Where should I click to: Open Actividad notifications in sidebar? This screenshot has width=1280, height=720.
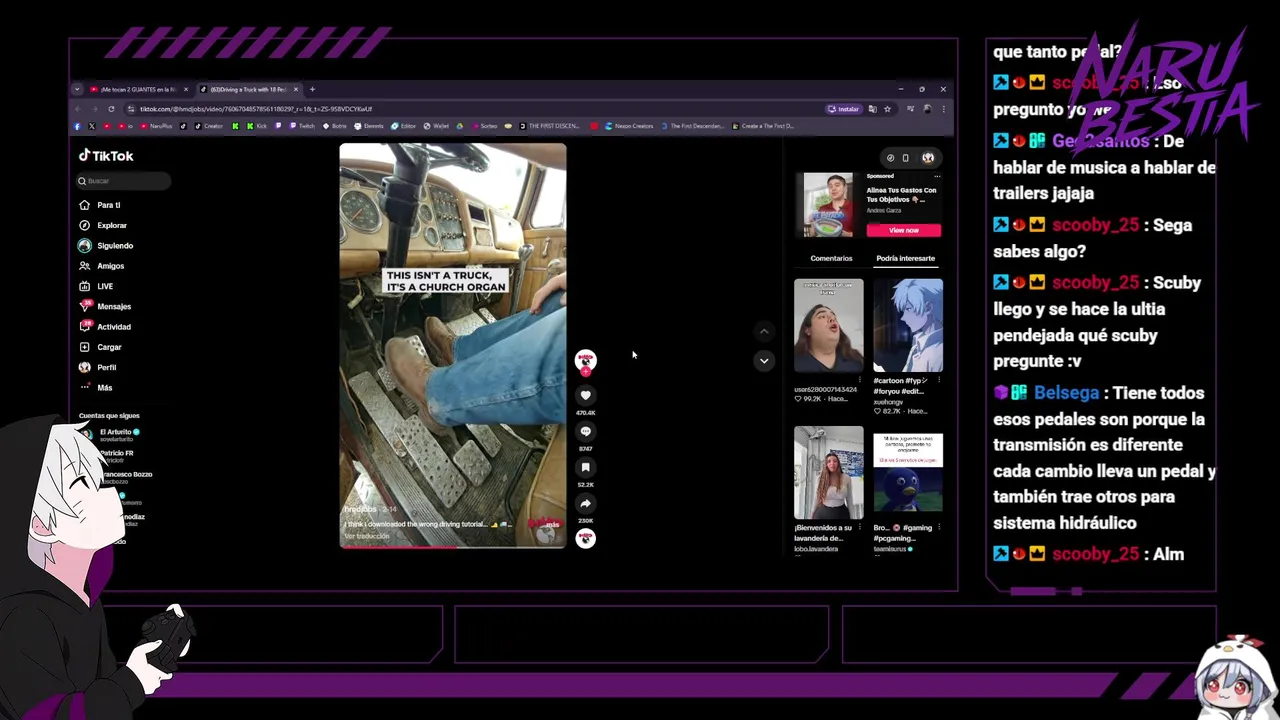click(x=105, y=327)
